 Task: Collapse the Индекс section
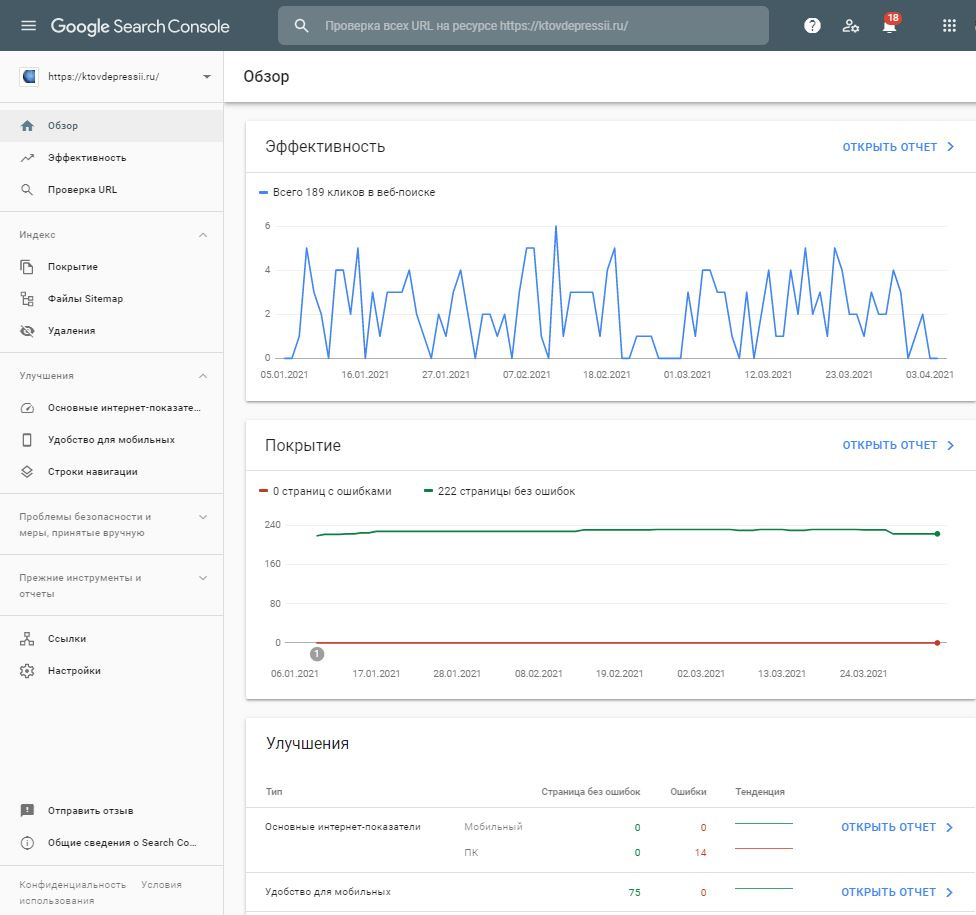click(203, 235)
